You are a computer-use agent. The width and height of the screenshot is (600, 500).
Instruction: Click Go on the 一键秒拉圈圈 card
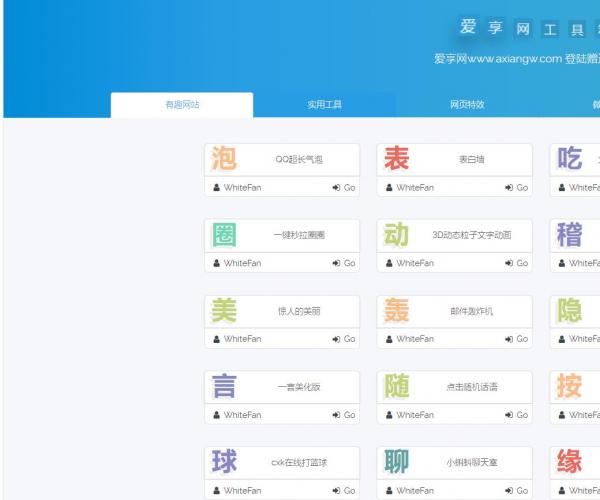pyautogui.click(x=344, y=263)
